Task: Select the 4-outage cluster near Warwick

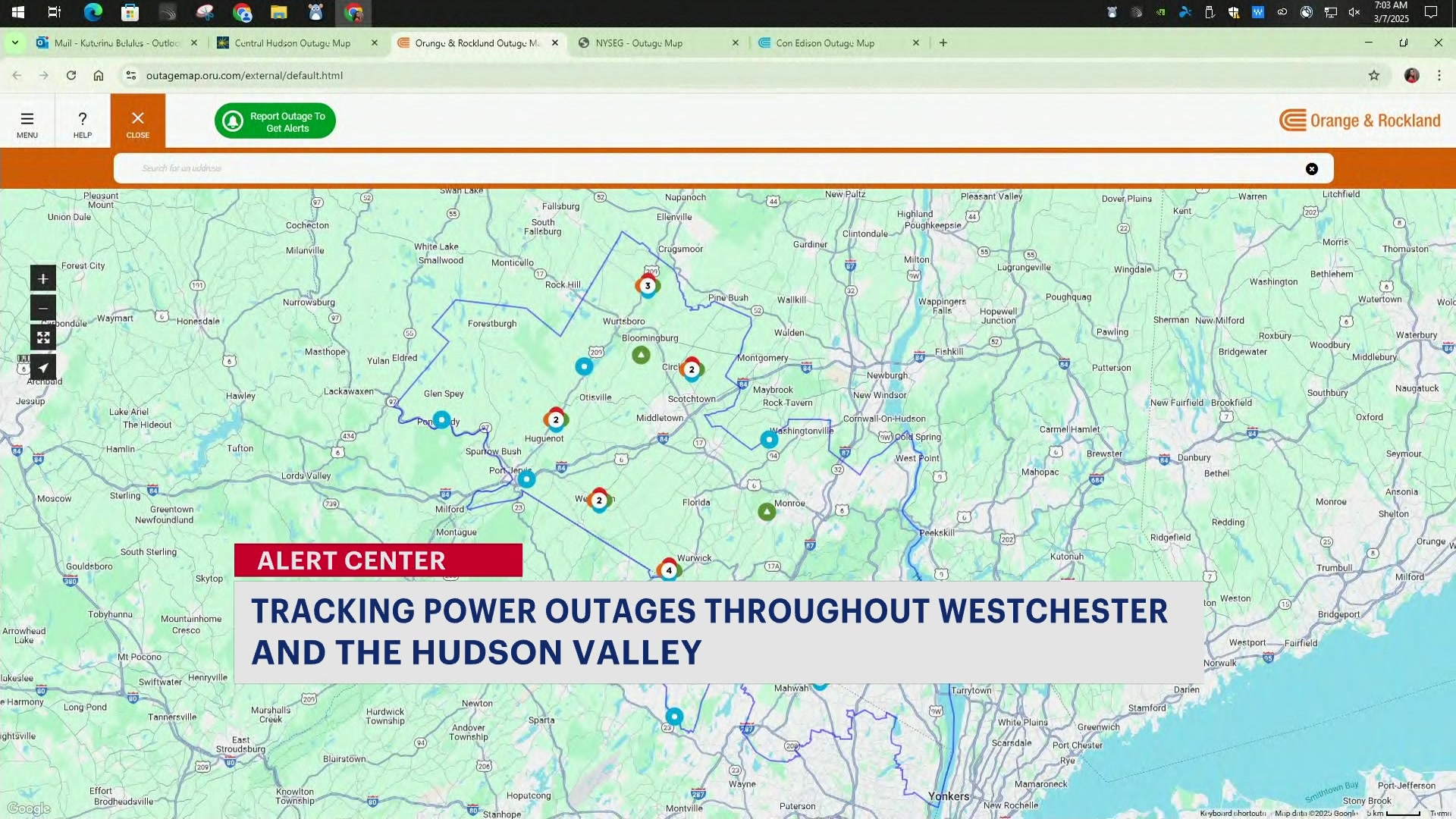Action: [x=669, y=570]
